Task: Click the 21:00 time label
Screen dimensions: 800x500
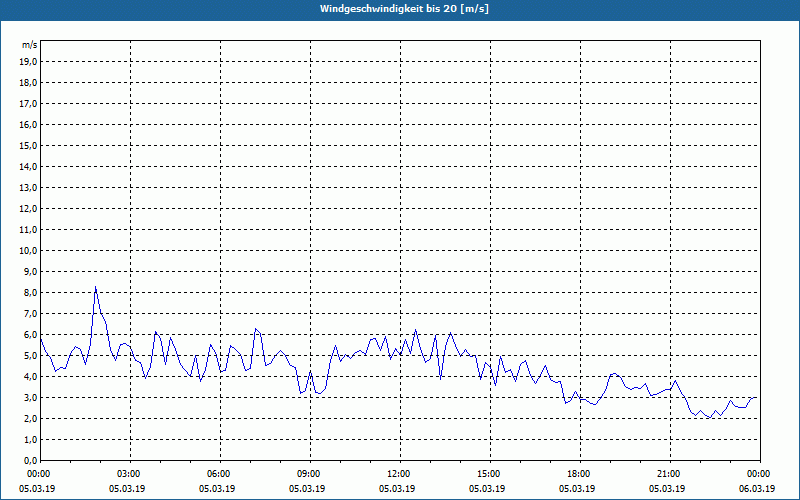Action: coord(670,474)
